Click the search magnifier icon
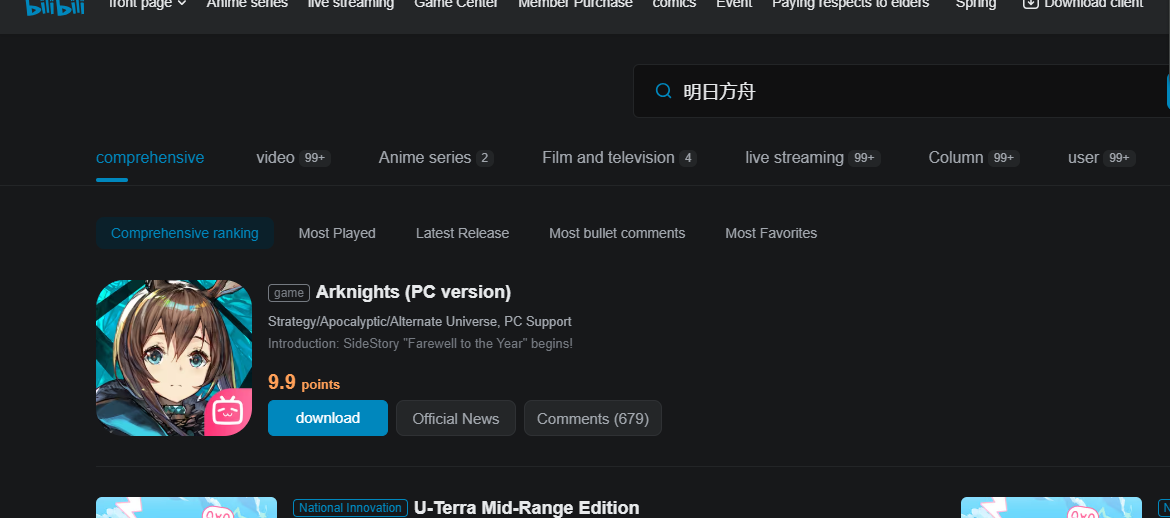This screenshot has height=518, width=1170. click(x=663, y=91)
